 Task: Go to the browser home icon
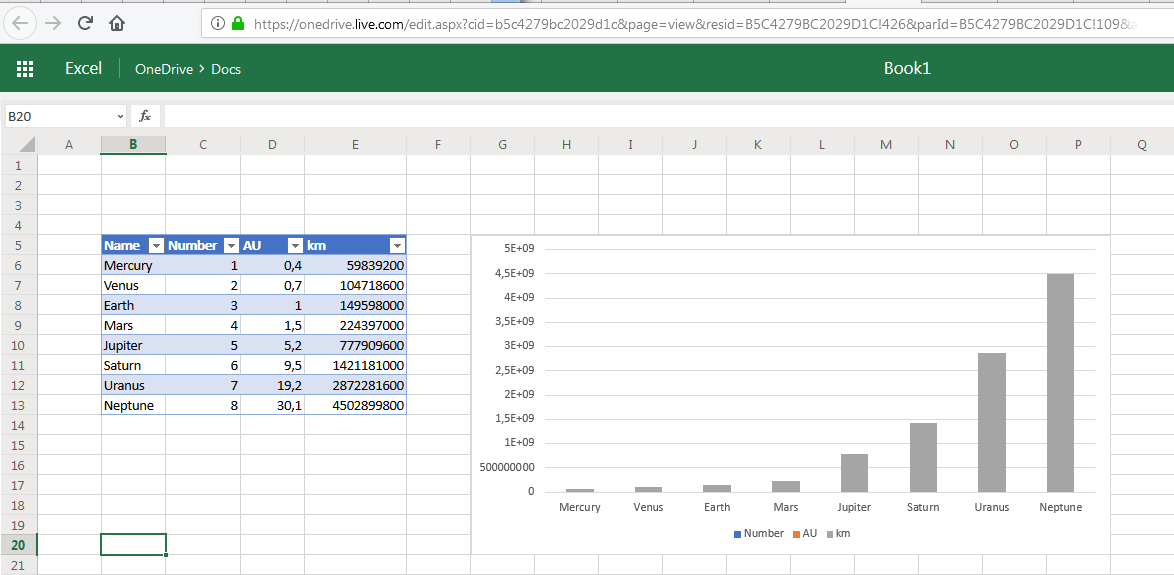tap(117, 23)
